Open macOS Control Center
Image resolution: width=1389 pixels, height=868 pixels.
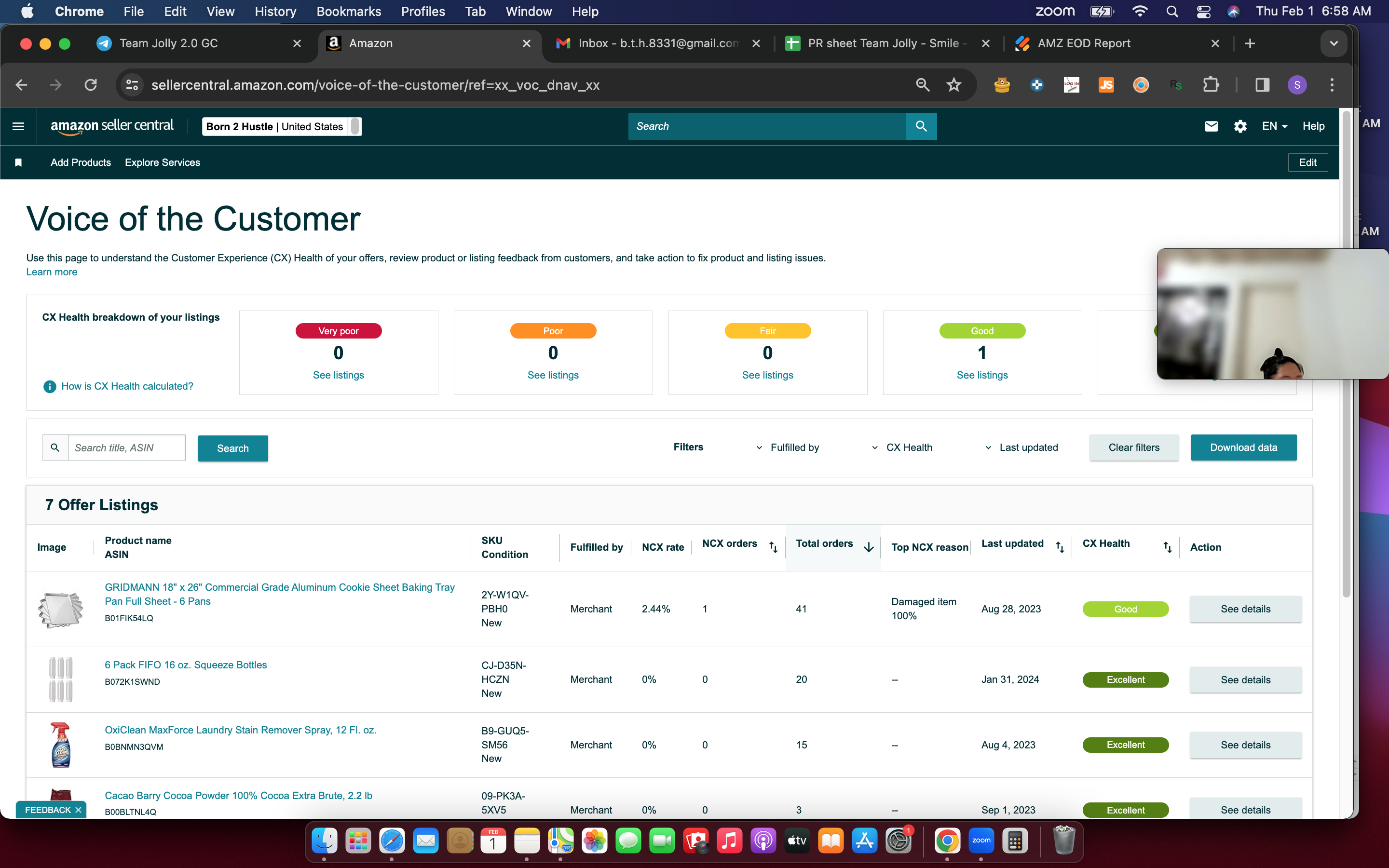point(1203,12)
